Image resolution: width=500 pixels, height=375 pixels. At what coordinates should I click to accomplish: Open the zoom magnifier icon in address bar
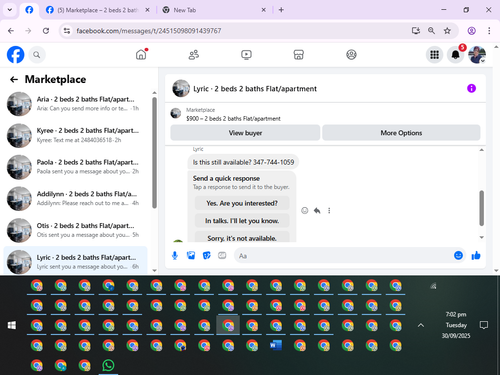[x=431, y=31]
